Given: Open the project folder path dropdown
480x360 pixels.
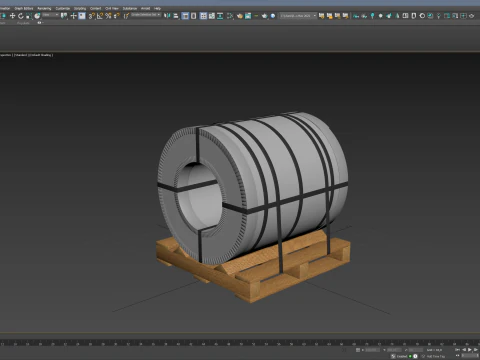Looking at the screenshot, I should [298, 16].
